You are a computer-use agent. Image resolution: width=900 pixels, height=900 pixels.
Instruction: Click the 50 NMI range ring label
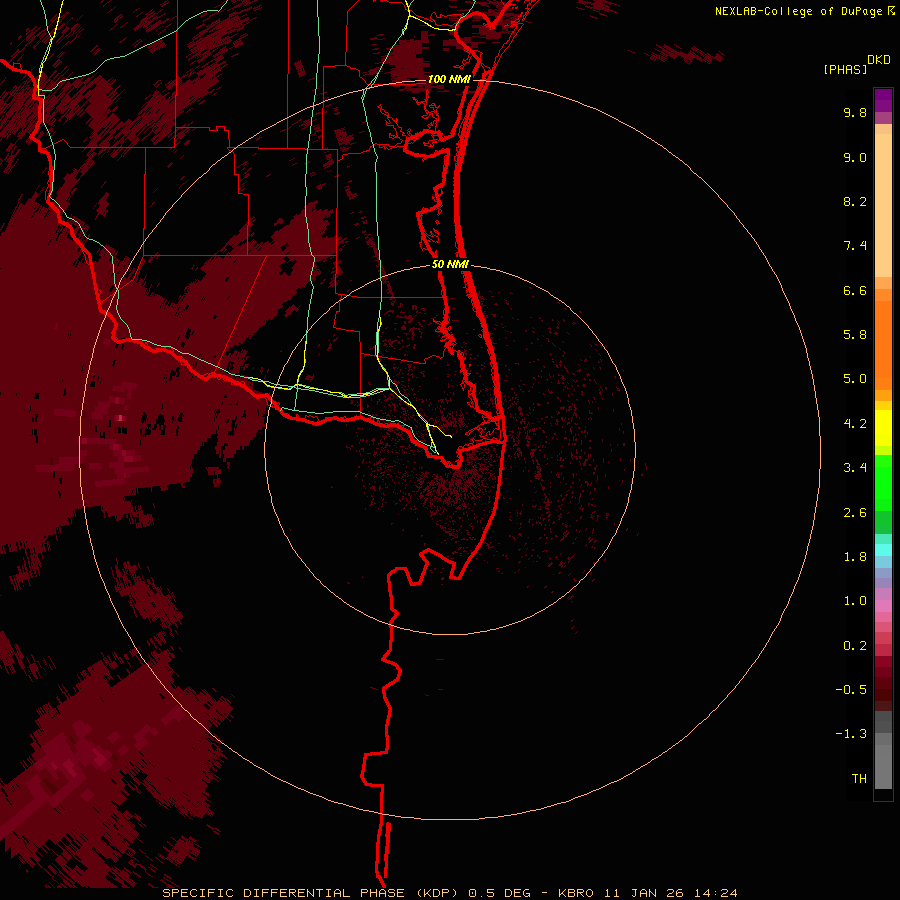click(450, 264)
